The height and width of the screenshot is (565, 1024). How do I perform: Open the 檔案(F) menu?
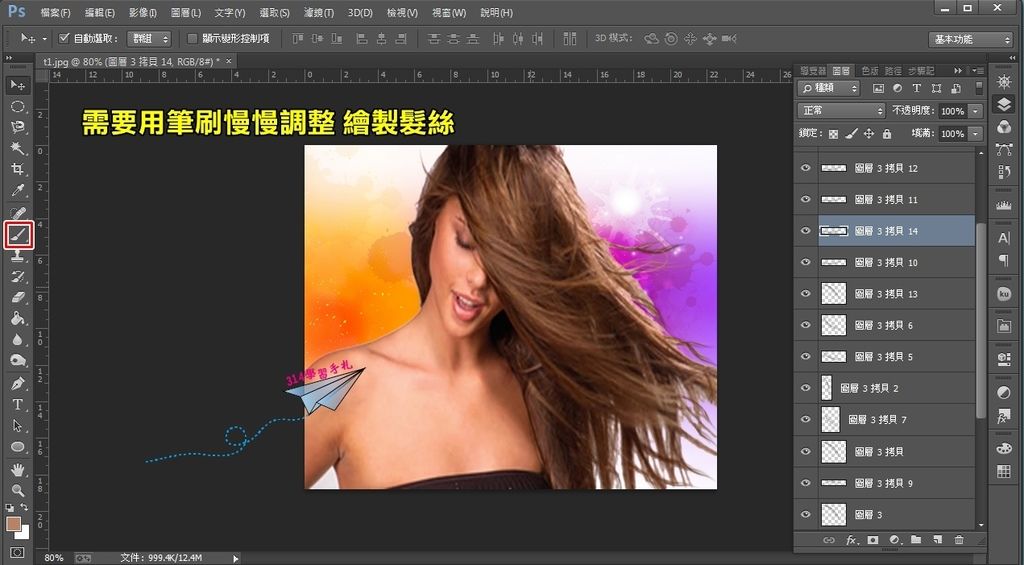(56, 13)
